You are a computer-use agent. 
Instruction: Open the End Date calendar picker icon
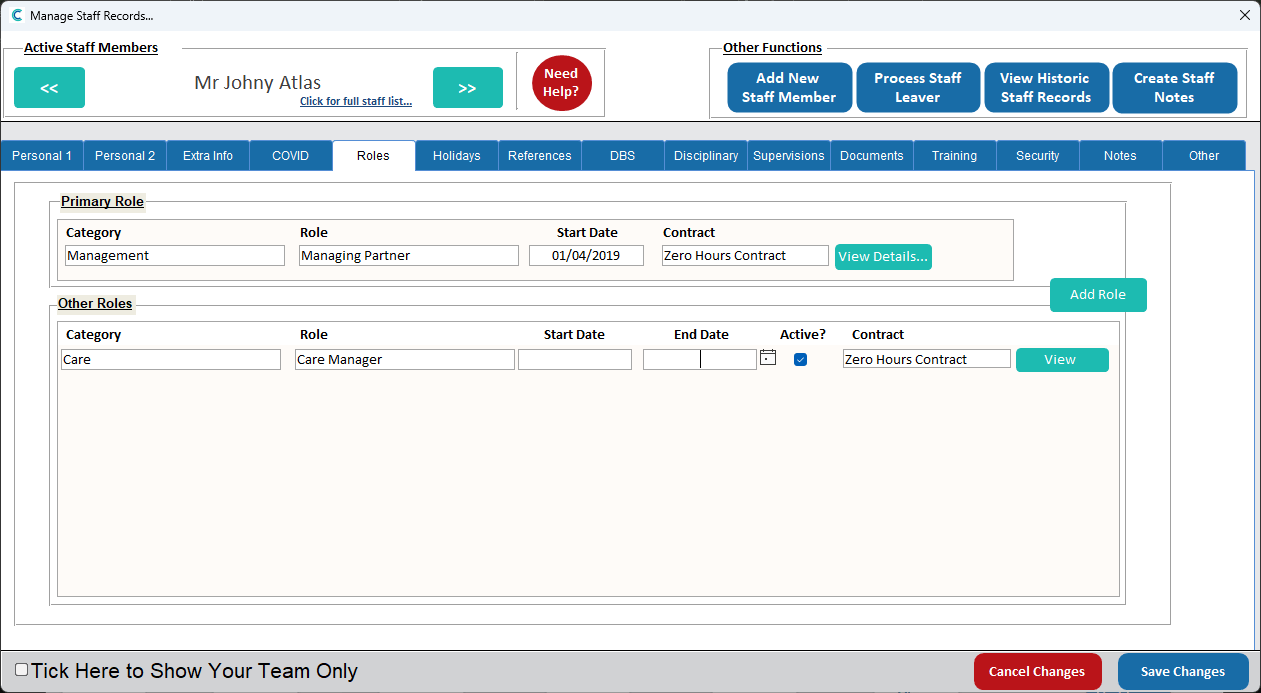(x=768, y=358)
